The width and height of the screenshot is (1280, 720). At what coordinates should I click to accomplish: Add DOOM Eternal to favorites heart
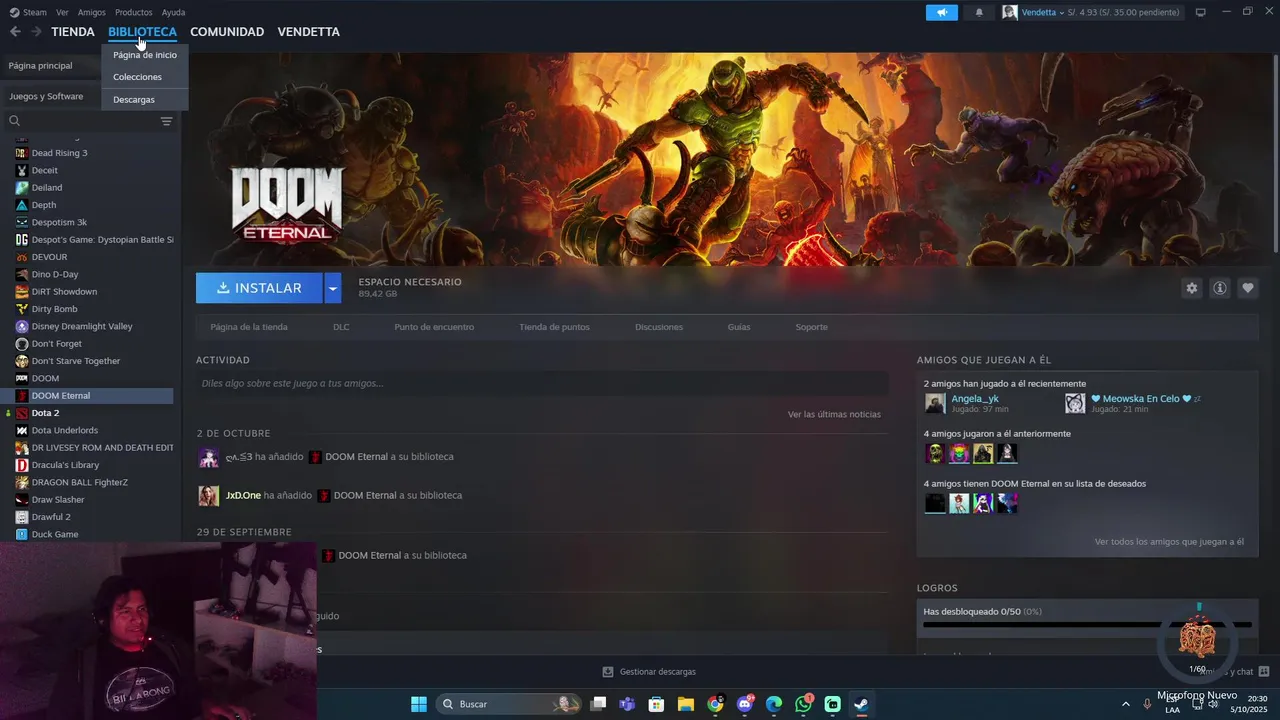tap(1248, 288)
